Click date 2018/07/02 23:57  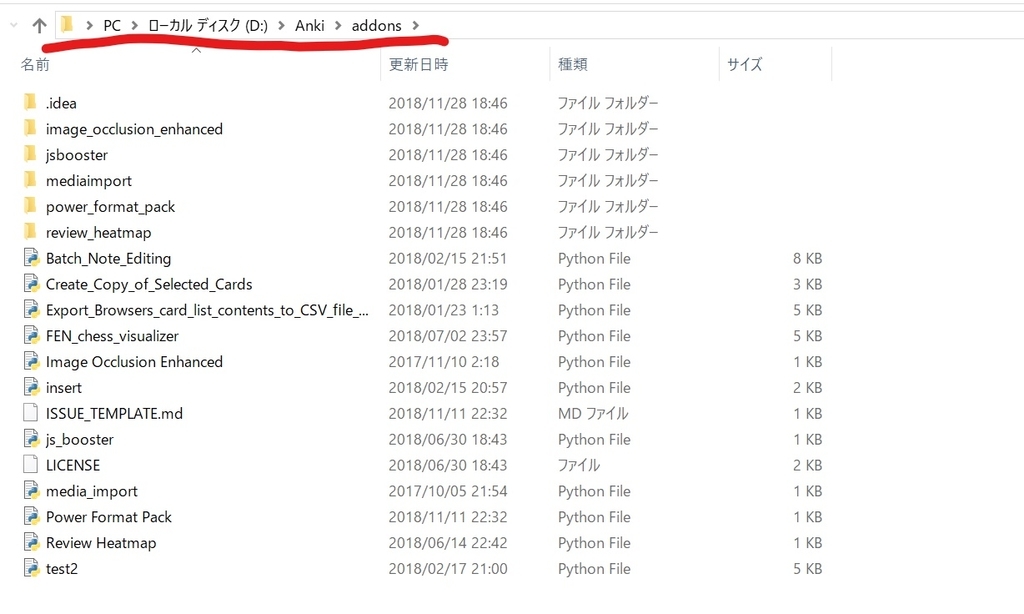coord(447,336)
